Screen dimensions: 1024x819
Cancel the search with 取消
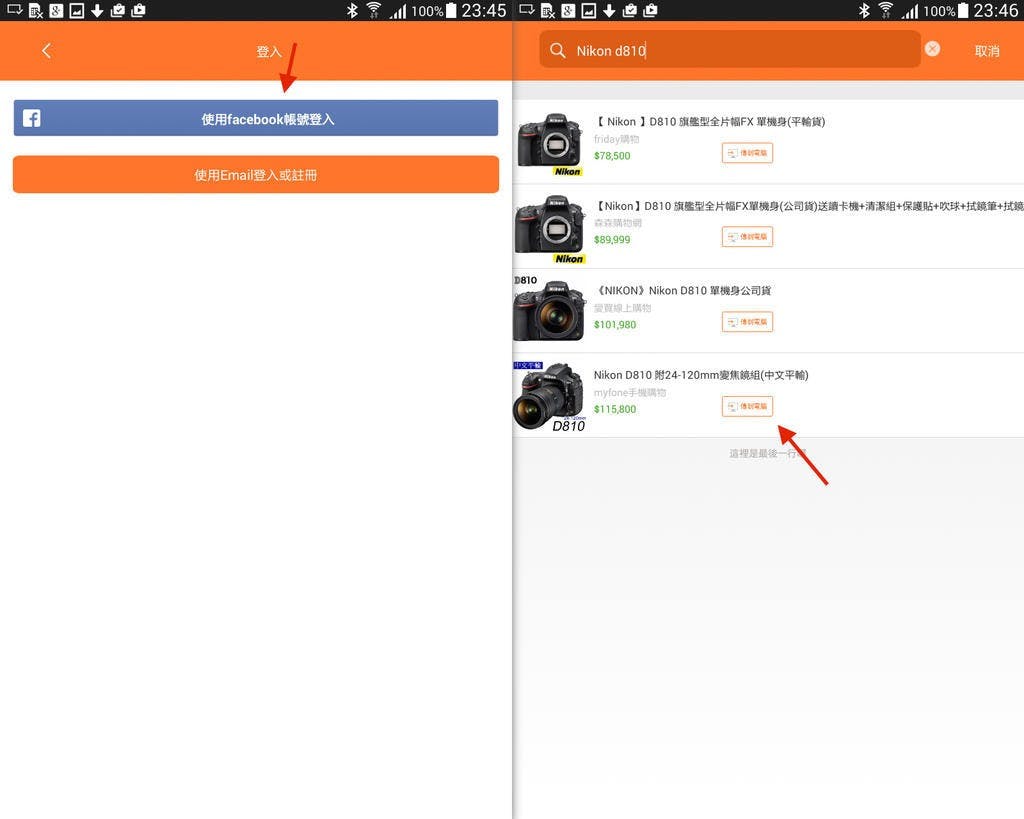coord(987,51)
